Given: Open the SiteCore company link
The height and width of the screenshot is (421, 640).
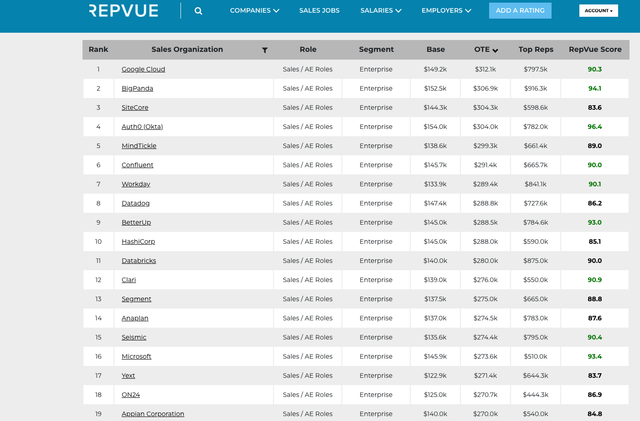Looking at the screenshot, I should tap(135, 108).
